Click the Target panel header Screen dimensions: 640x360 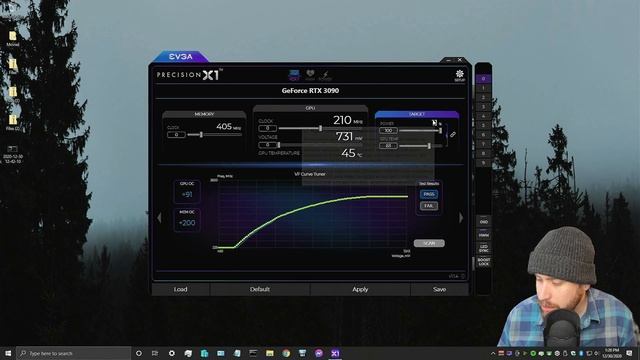(x=417, y=114)
